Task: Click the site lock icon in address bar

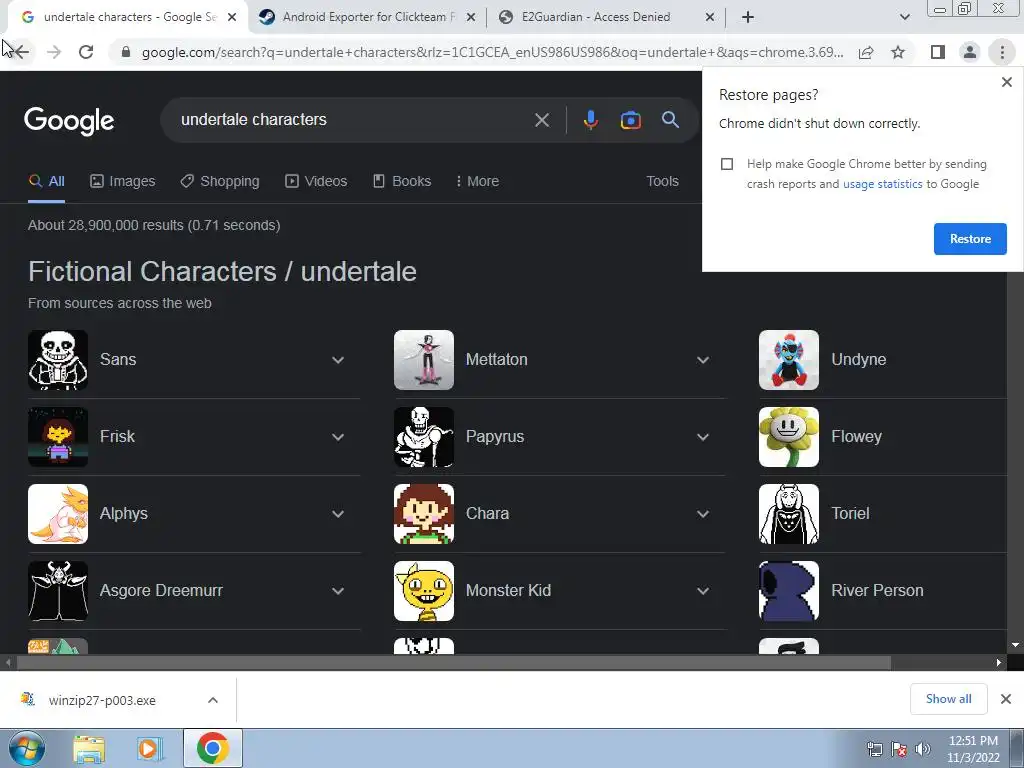Action: click(127, 52)
